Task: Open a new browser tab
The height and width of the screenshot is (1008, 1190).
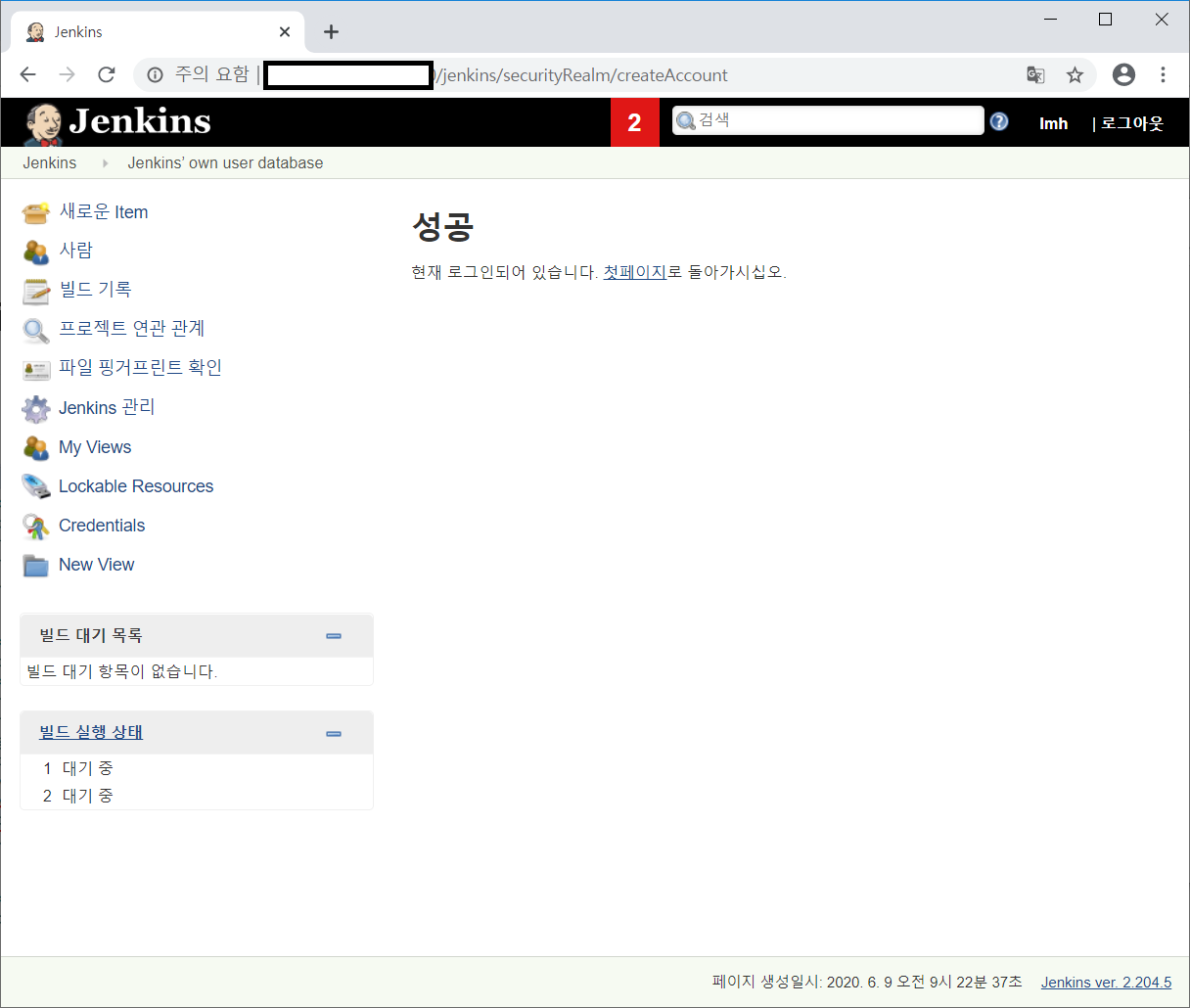Action: pyautogui.click(x=331, y=32)
